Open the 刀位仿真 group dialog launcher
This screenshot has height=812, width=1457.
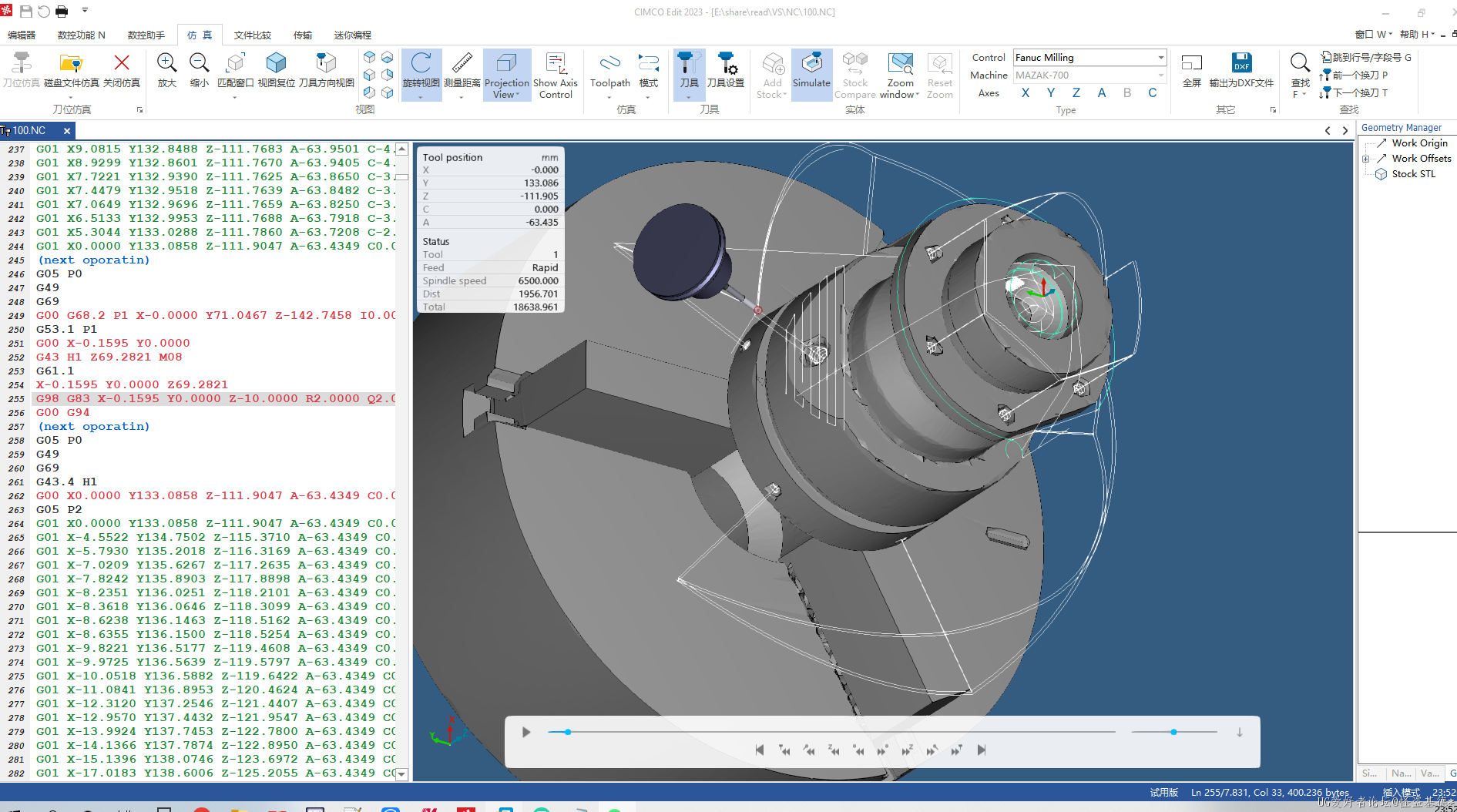coord(139,110)
